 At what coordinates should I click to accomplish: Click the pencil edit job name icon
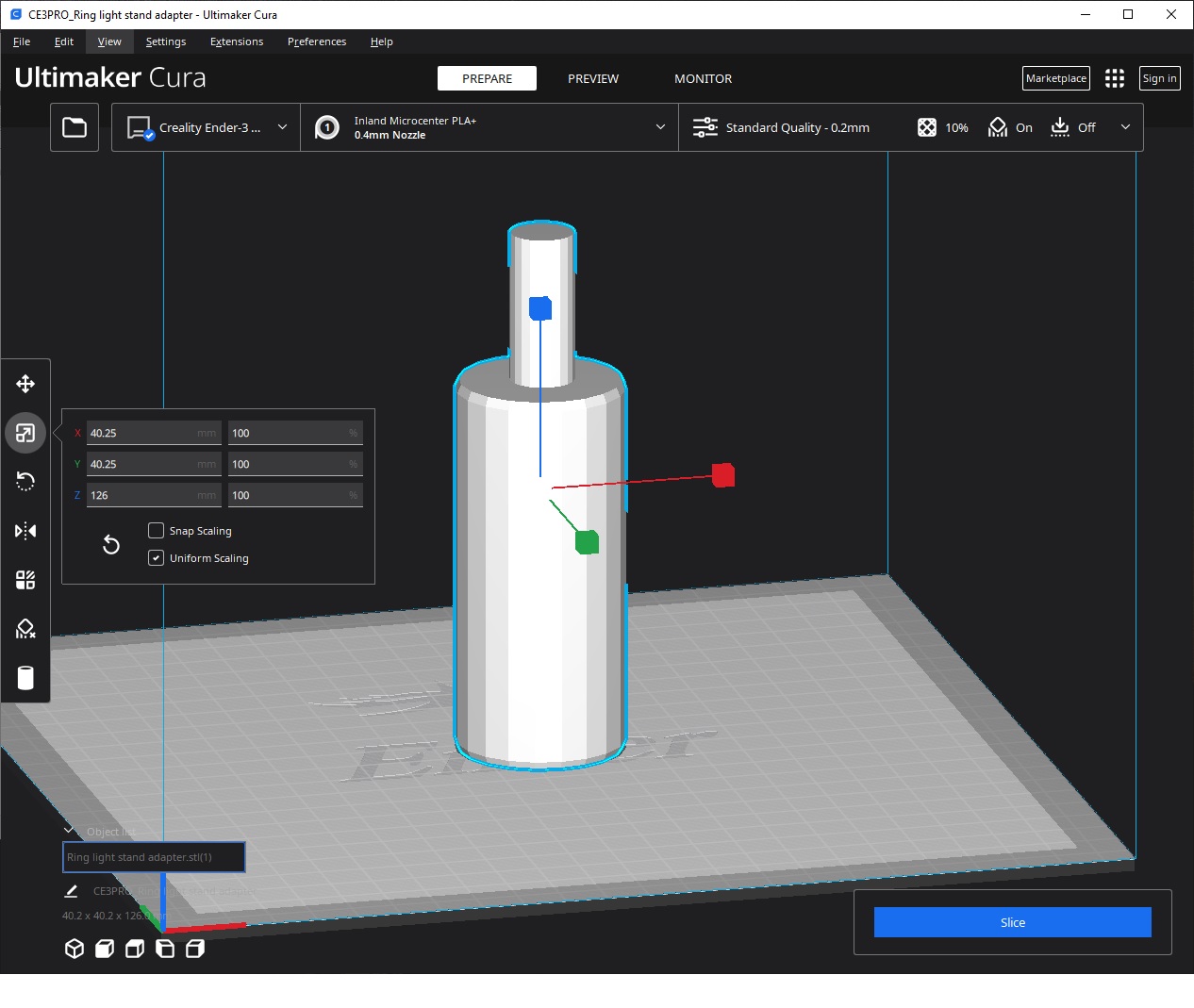coord(71,890)
